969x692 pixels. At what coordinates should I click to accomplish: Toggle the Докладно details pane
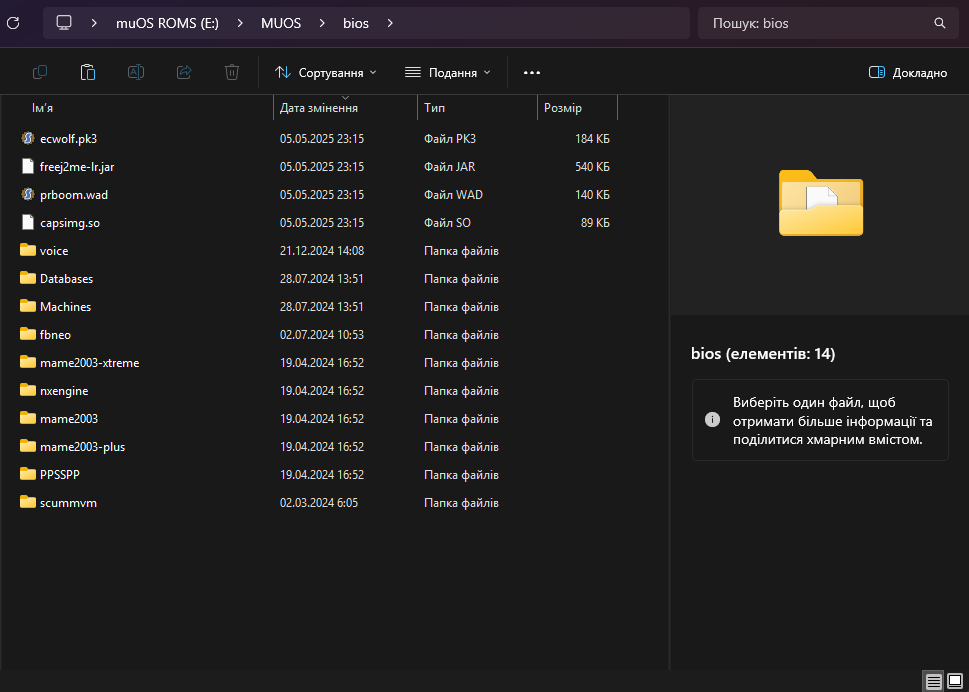pos(908,72)
